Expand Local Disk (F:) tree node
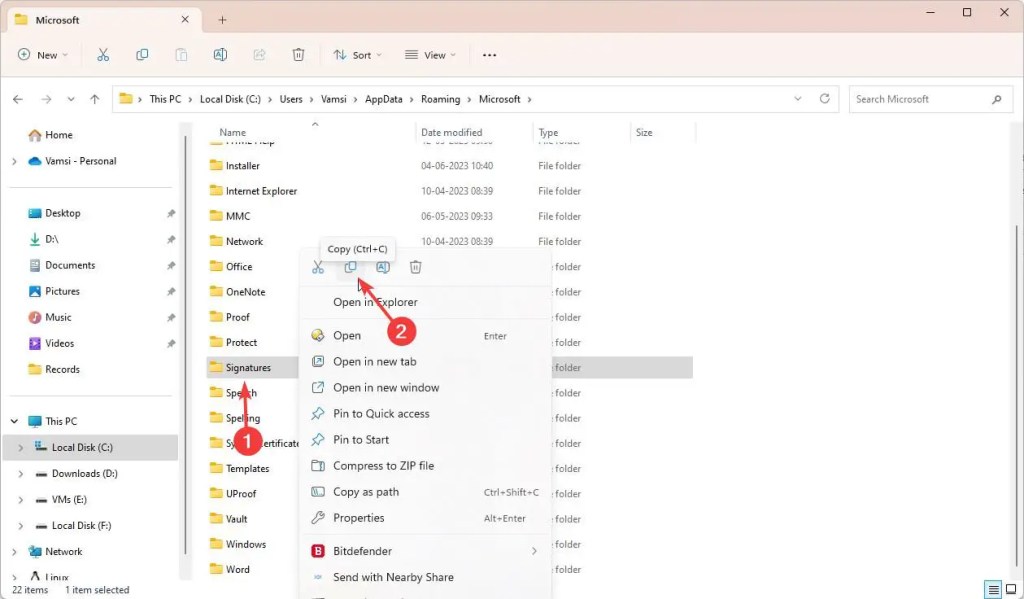 click(20, 526)
